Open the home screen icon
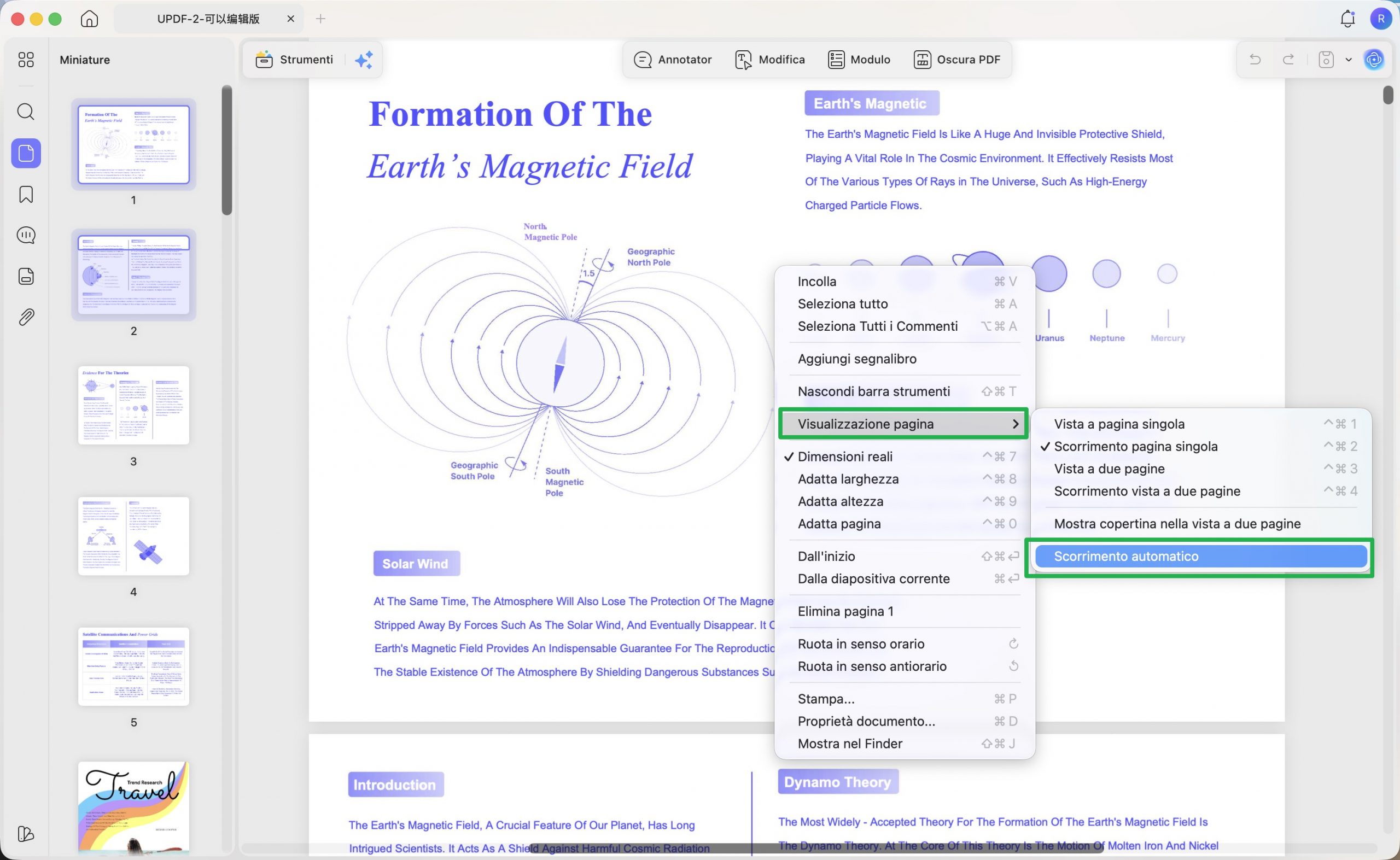Image resolution: width=1400 pixels, height=860 pixels. 89,19
